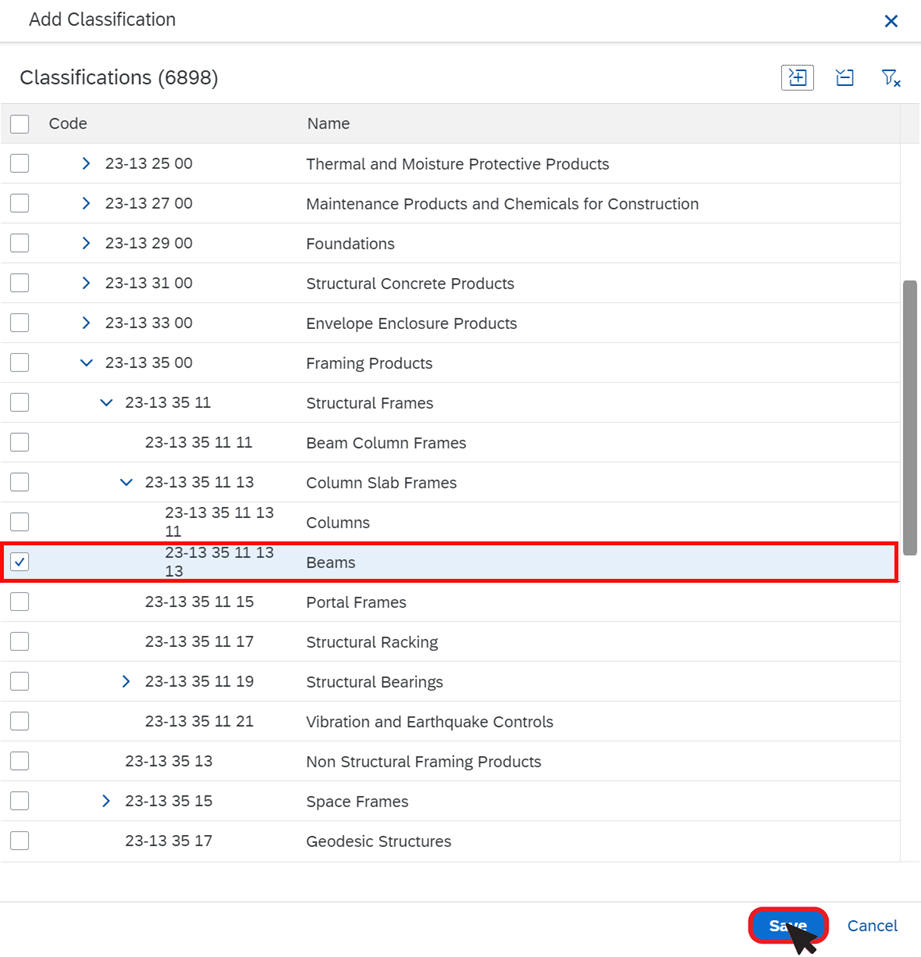Collapse the 23-13 35 11 Structural Frames node
Screen dimensions: 921x957
(106, 403)
